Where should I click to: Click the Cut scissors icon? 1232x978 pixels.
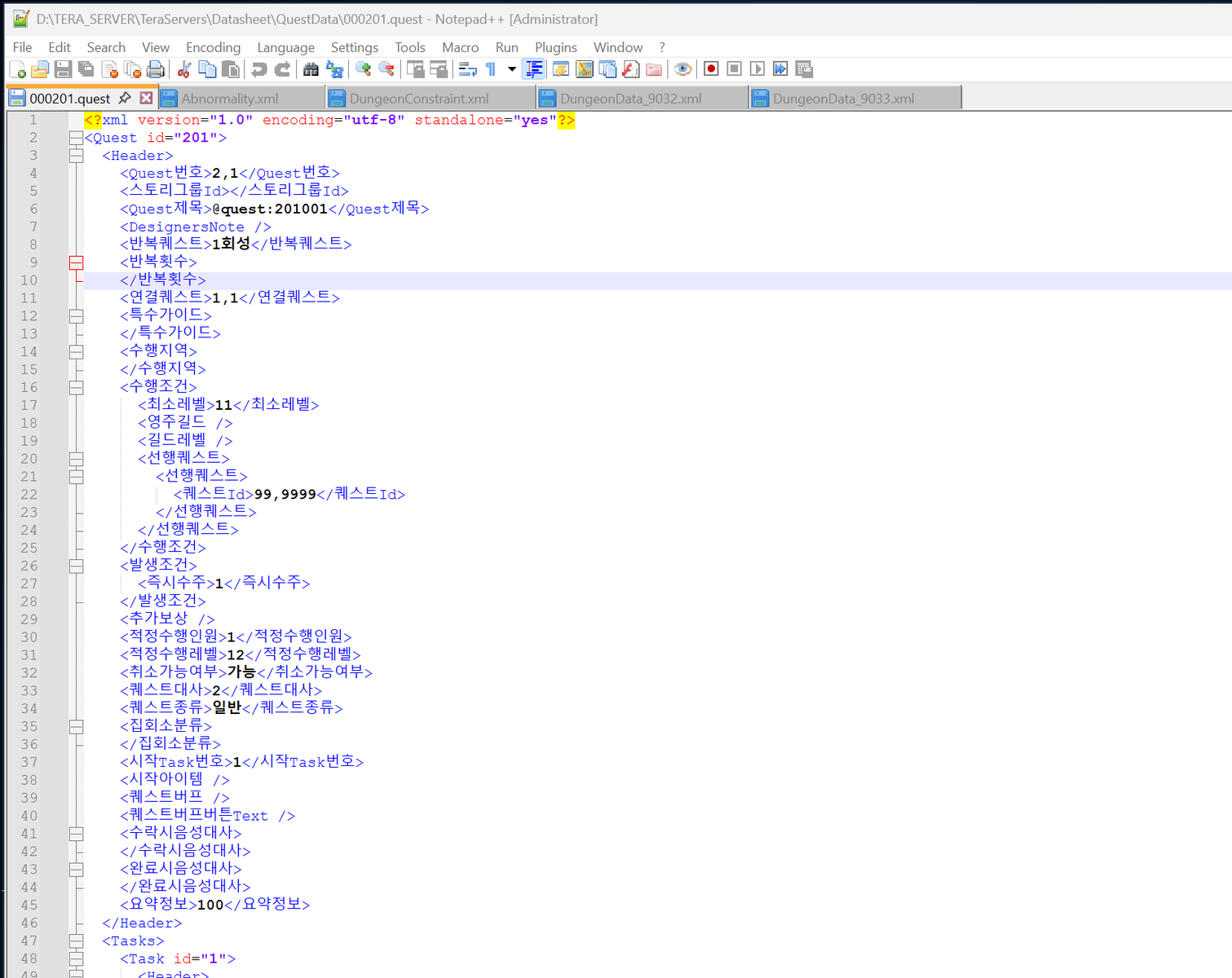click(x=184, y=69)
